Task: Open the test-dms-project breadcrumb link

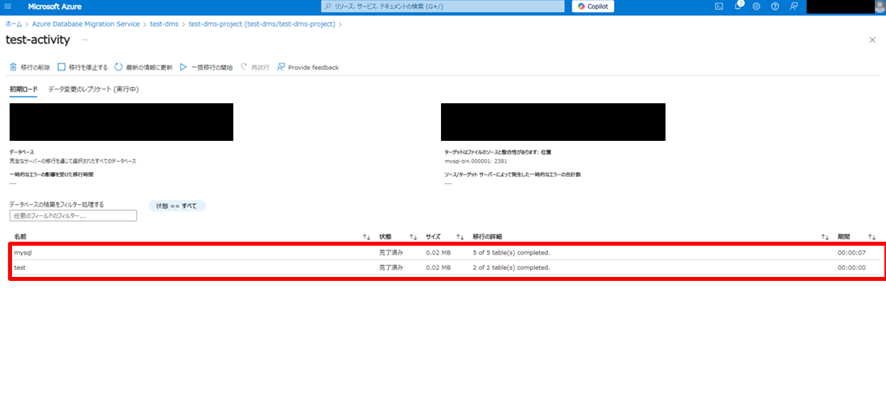Action: click(261, 23)
